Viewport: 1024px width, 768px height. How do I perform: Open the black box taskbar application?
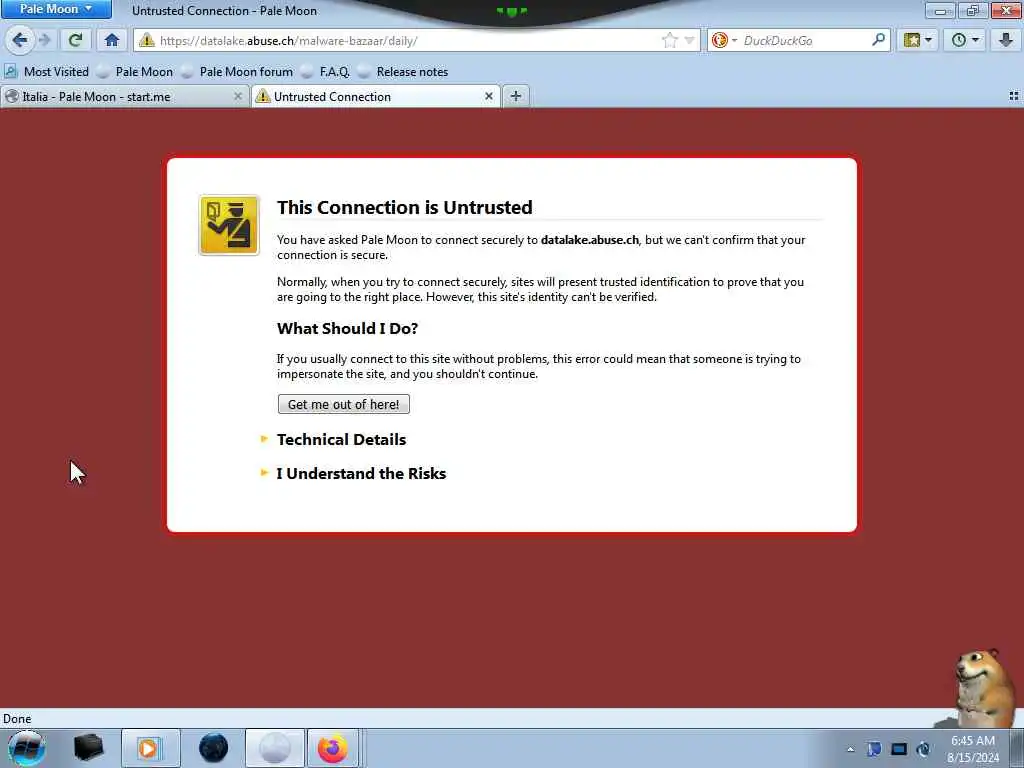pos(89,748)
